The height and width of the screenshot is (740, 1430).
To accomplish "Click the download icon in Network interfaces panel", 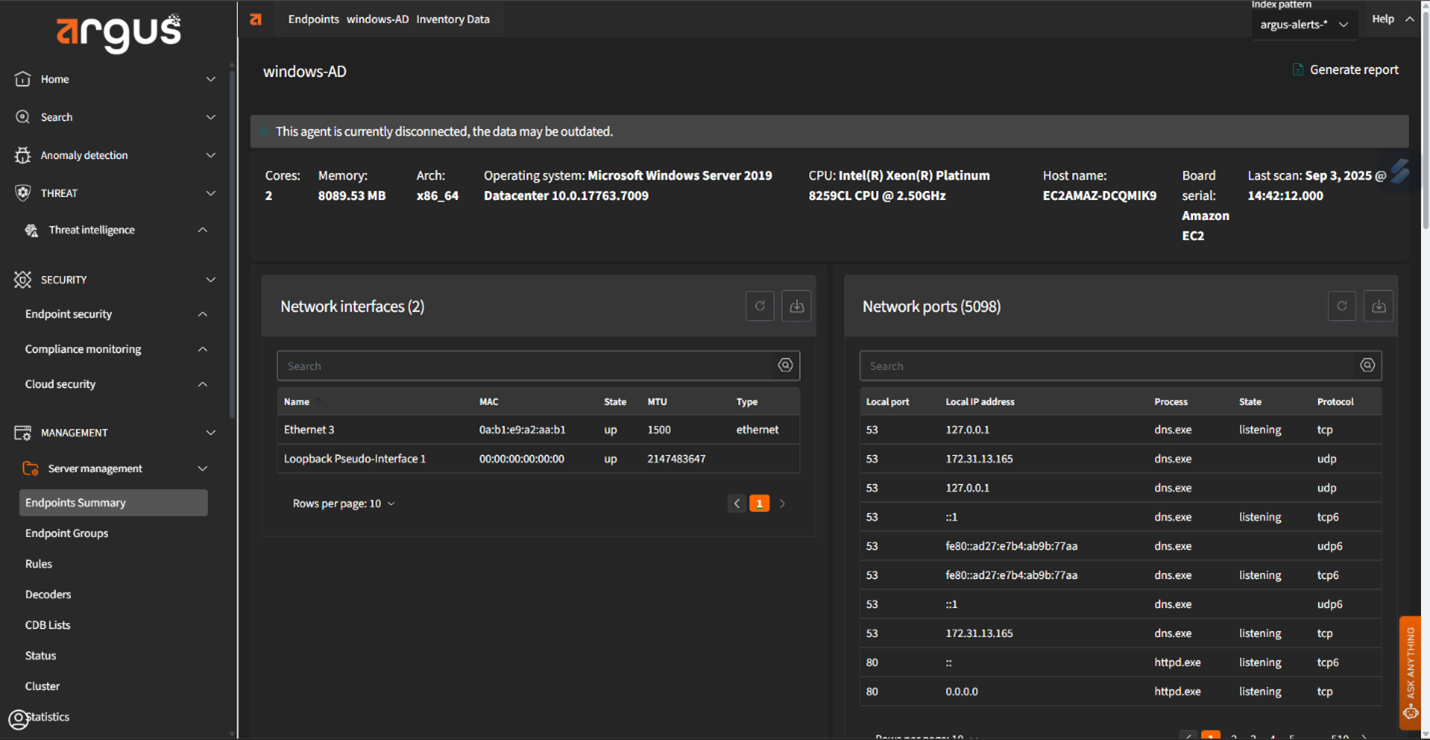I will 796,306.
